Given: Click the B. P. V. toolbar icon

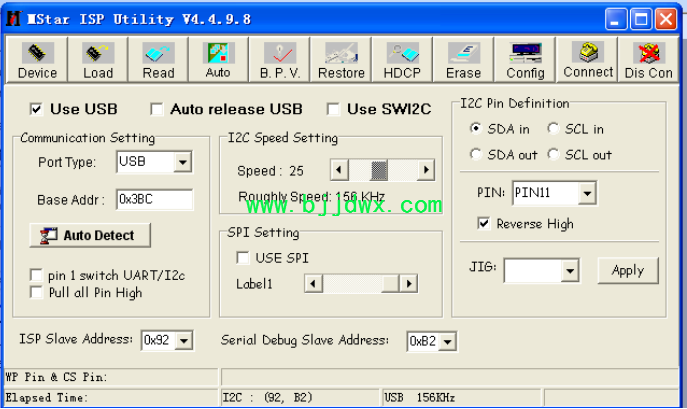Looking at the screenshot, I should (x=280, y=60).
